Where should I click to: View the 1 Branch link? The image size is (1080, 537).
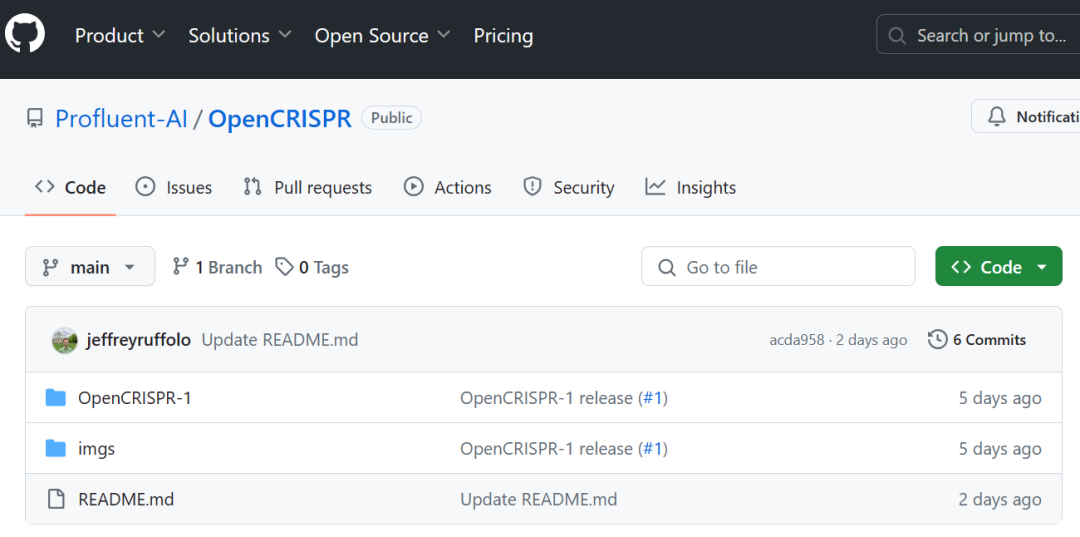coord(217,267)
